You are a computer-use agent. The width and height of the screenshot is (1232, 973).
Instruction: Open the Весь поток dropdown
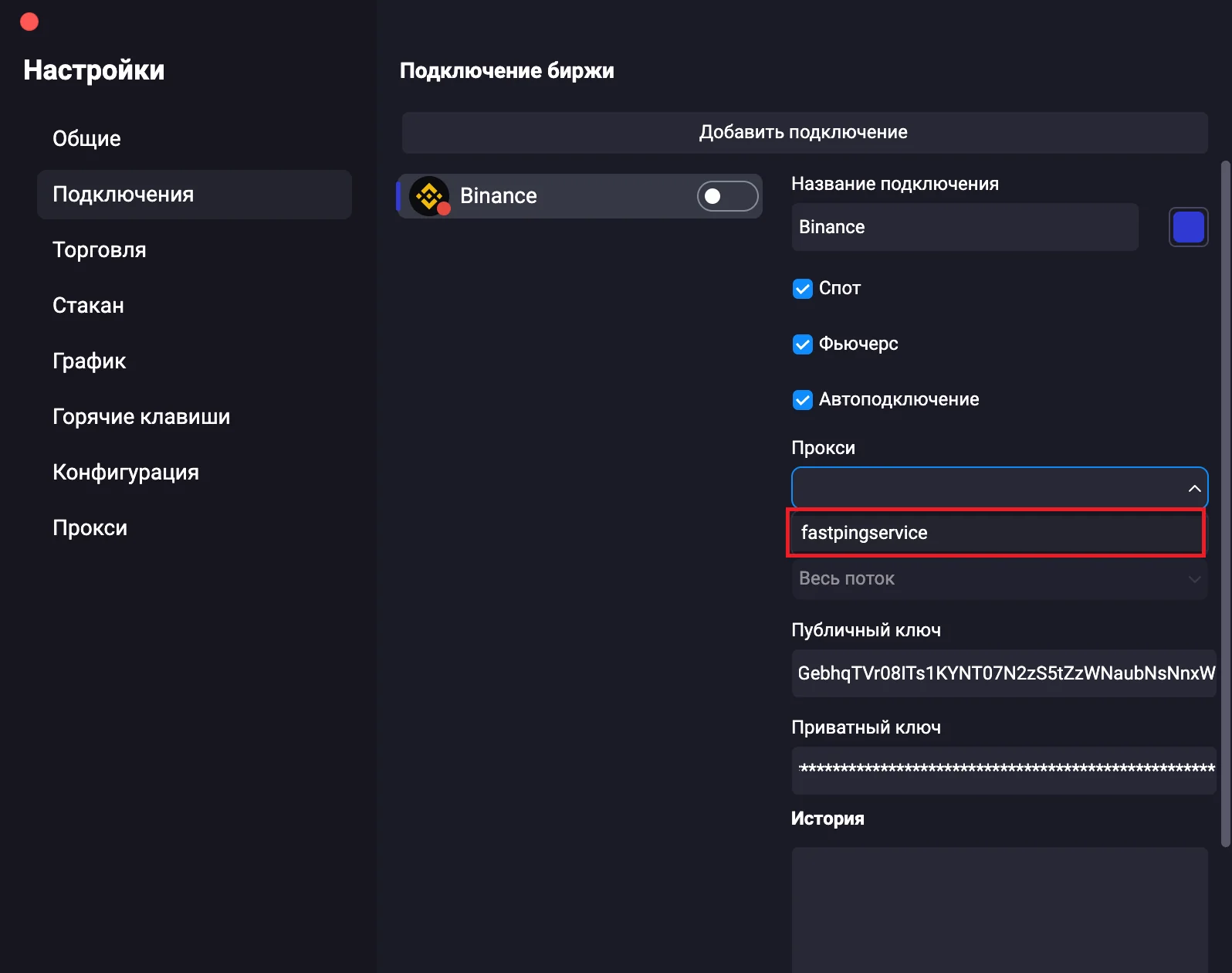[999, 578]
